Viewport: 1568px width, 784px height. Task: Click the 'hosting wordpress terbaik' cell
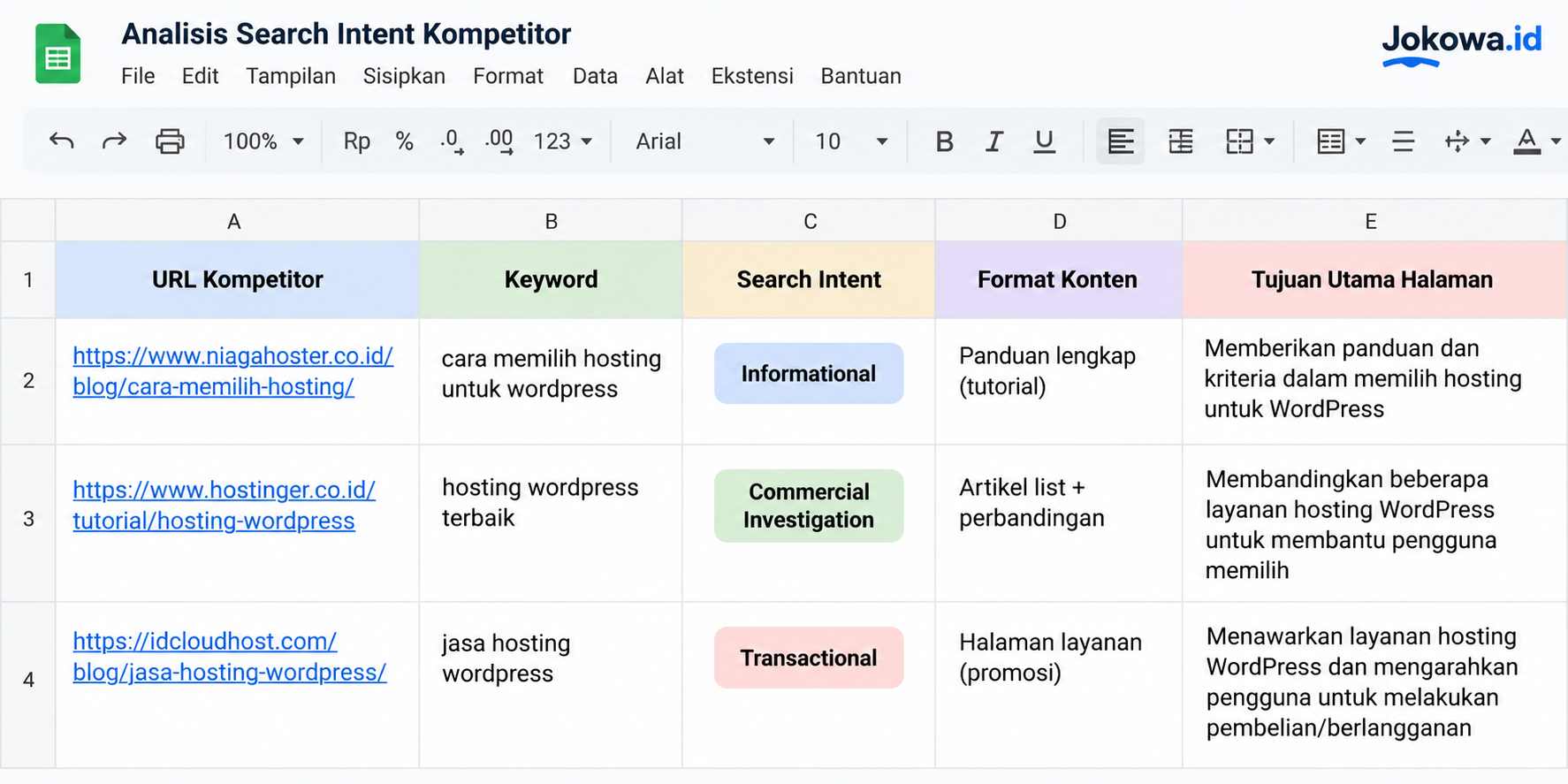pos(551,523)
